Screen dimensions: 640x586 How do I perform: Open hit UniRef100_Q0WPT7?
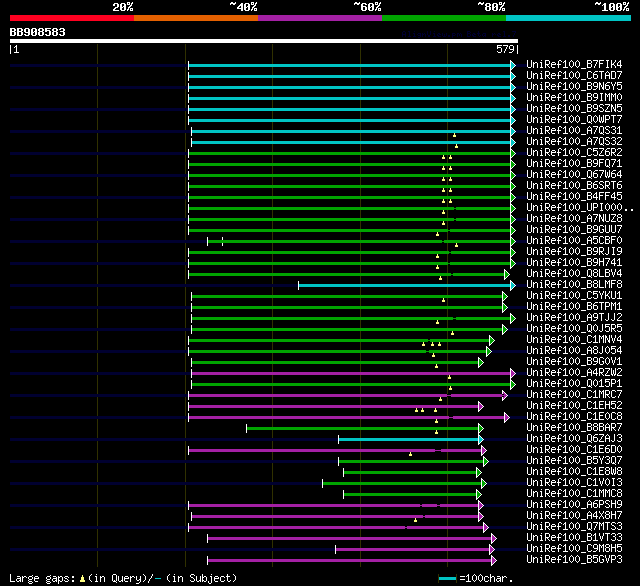(x=574, y=120)
